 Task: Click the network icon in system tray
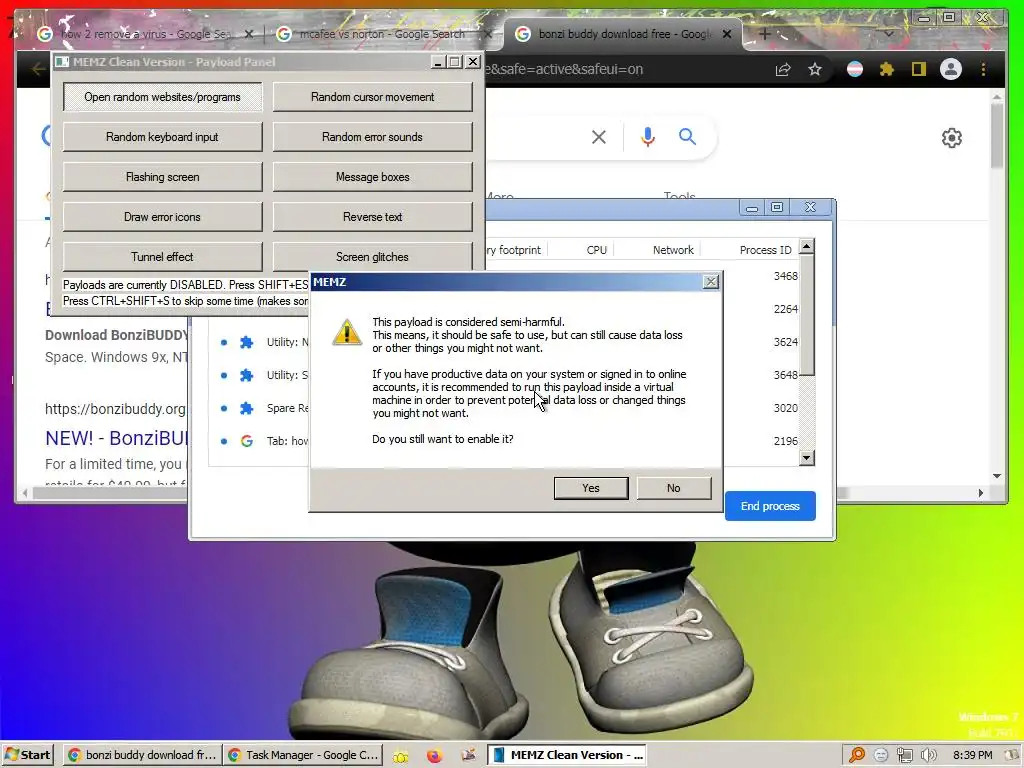tap(904, 755)
